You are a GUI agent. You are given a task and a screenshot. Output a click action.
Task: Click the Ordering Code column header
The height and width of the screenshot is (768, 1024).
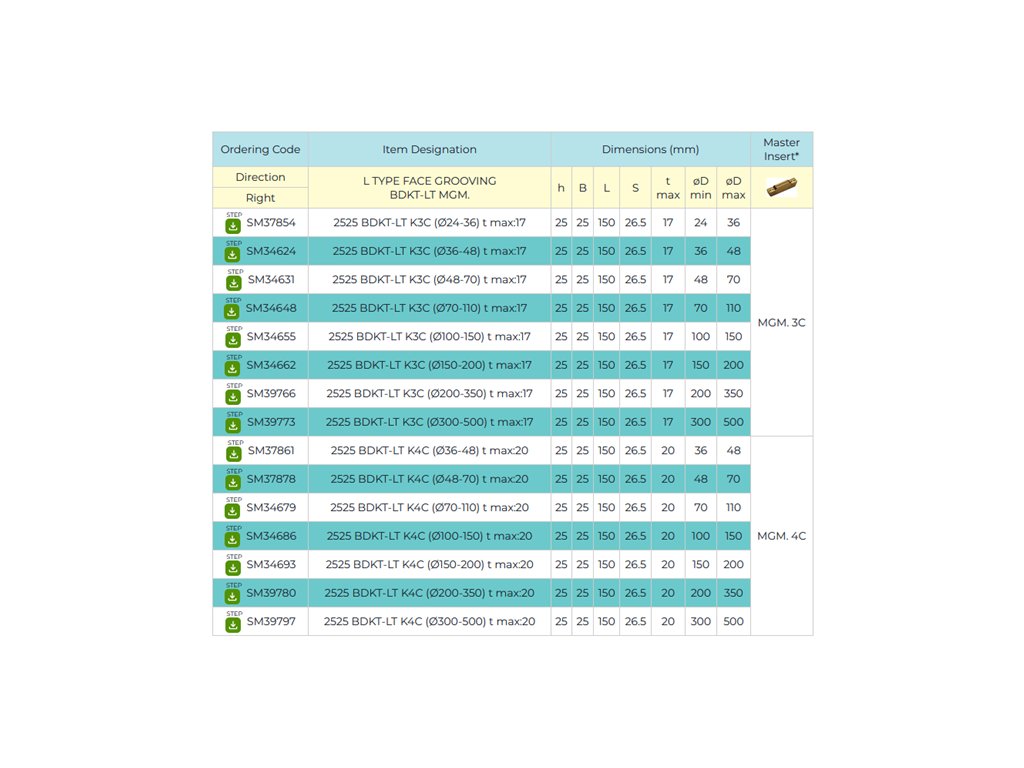[x=260, y=149]
